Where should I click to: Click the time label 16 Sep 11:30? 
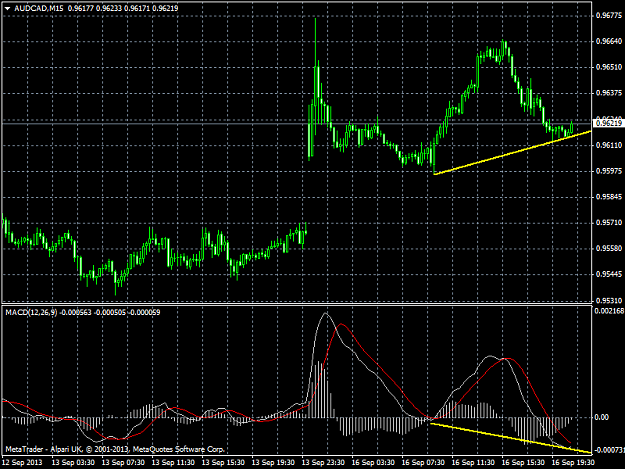tap(473, 463)
